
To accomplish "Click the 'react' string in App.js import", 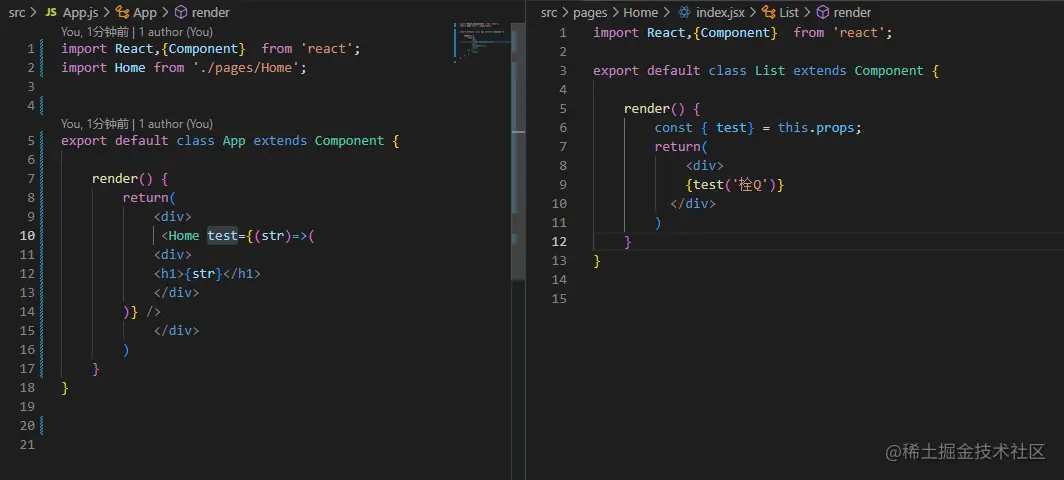I will [326, 48].
